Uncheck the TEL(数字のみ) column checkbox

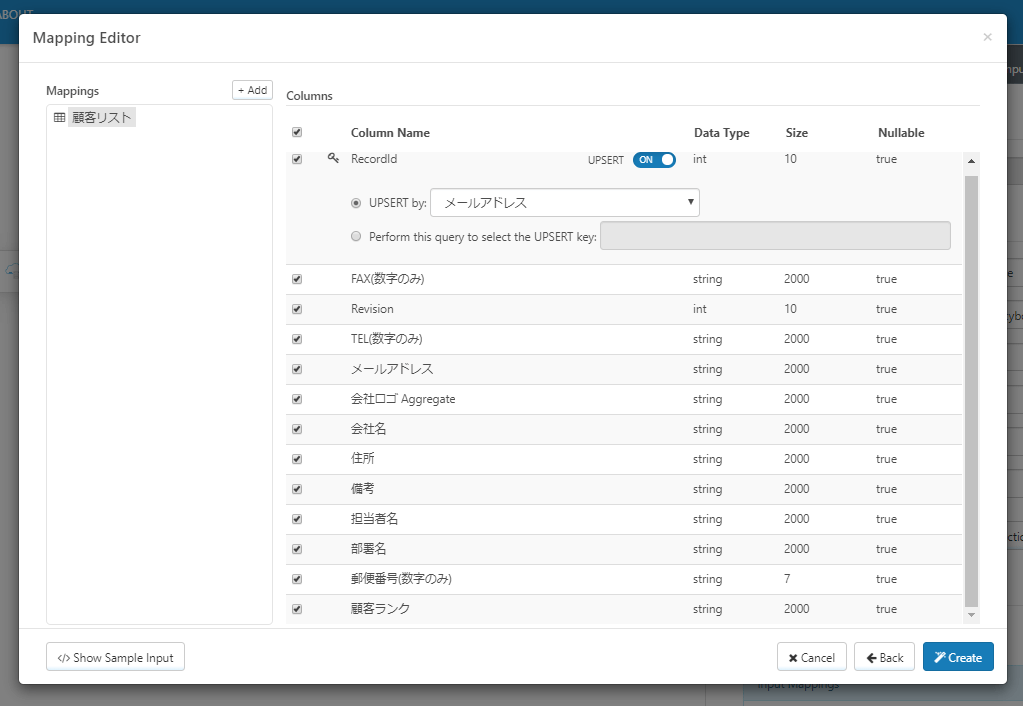coord(297,340)
